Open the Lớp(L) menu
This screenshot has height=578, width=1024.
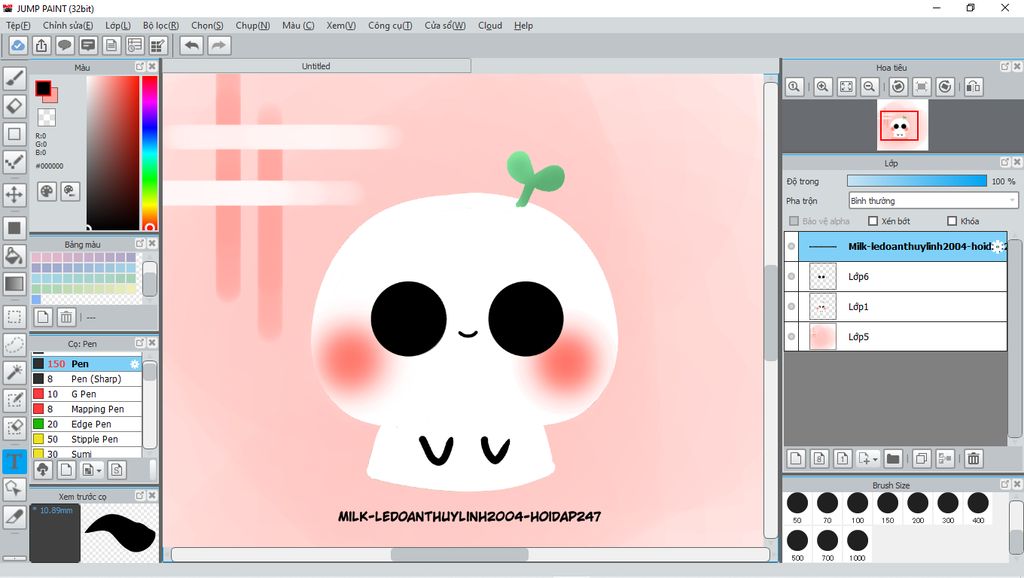tap(118, 25)
